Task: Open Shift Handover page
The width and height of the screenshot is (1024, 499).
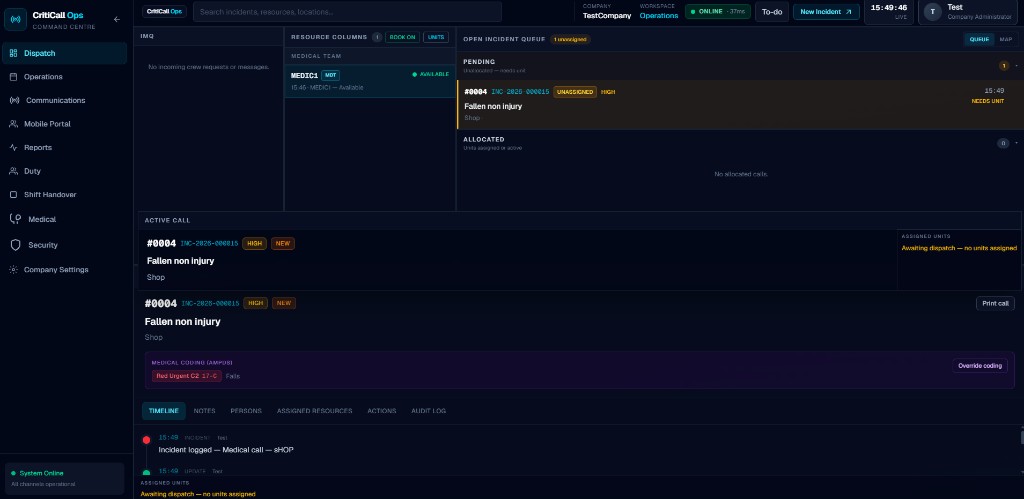Action: [x=65, y=195]
